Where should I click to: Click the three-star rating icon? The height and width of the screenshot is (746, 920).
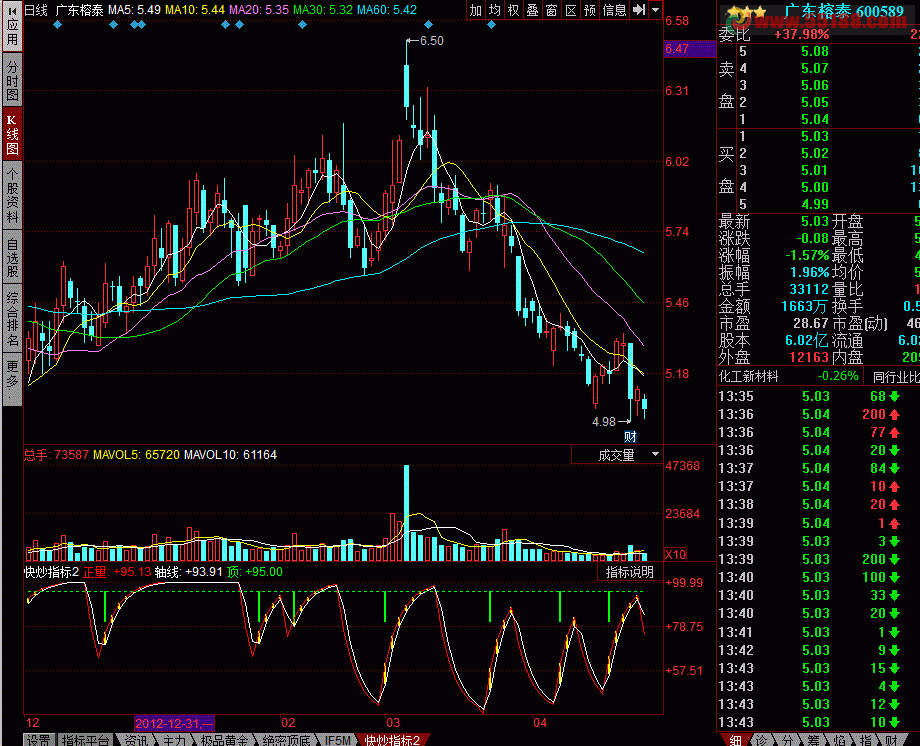[x=746, y=12]
